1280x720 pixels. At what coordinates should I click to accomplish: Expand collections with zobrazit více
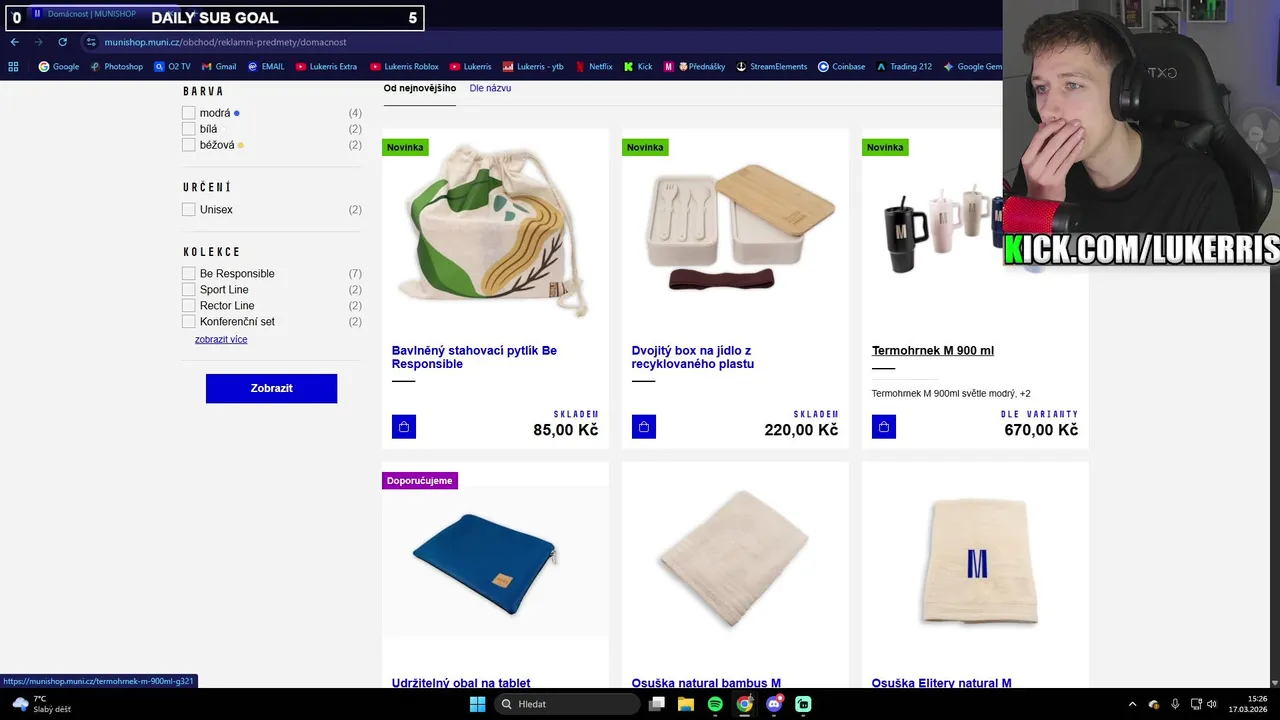221,340
